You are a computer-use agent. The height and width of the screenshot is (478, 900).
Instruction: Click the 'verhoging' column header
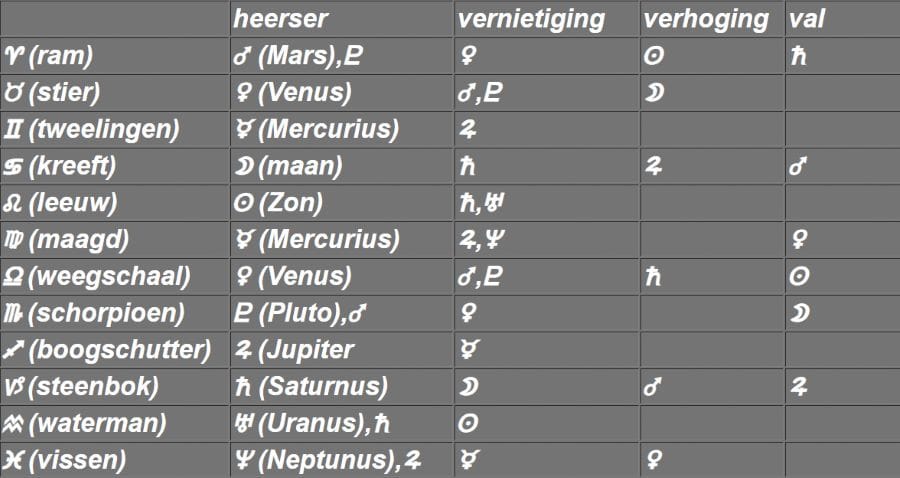point(706,19)
